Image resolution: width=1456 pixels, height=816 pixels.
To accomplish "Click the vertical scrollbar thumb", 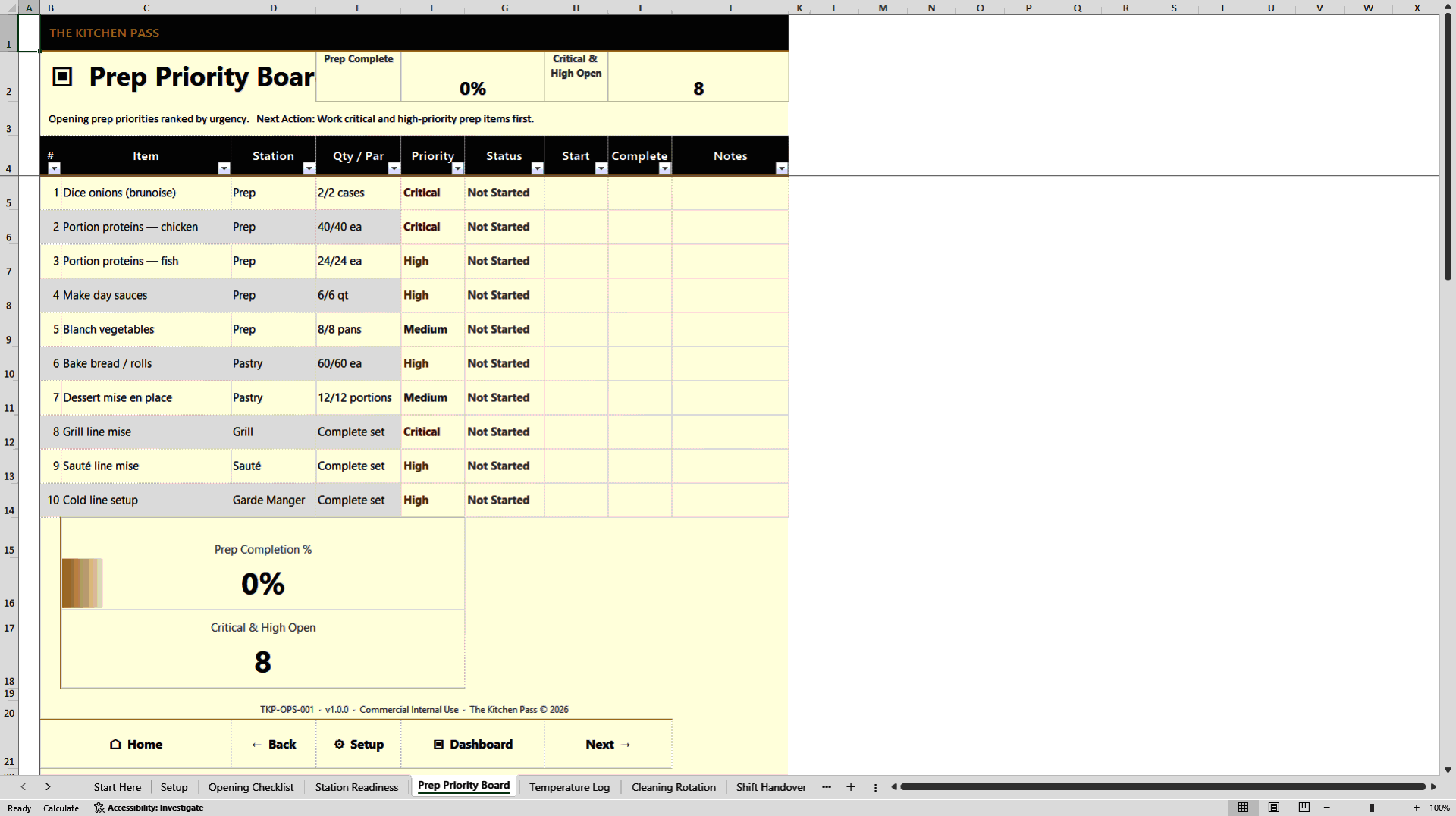I will click(1448, 146).
